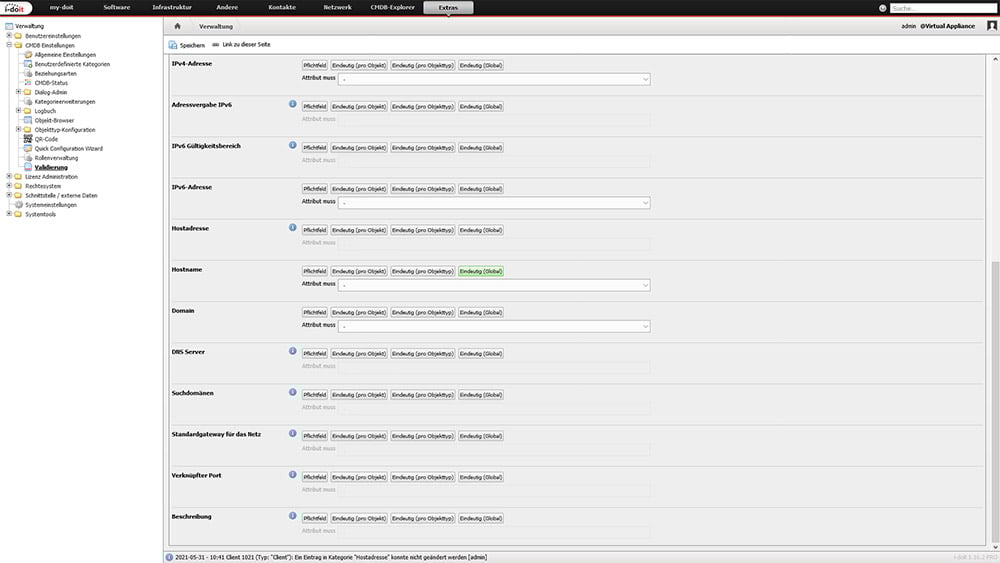Viewport: 1000px width, 563px height.
Task: Click Verwaltung in the breadcrumb
Action: click(x=216, y=26)
